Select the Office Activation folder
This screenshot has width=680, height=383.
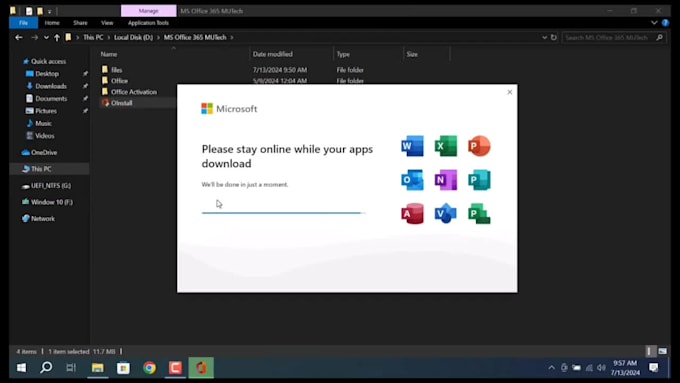pos(134,92)
